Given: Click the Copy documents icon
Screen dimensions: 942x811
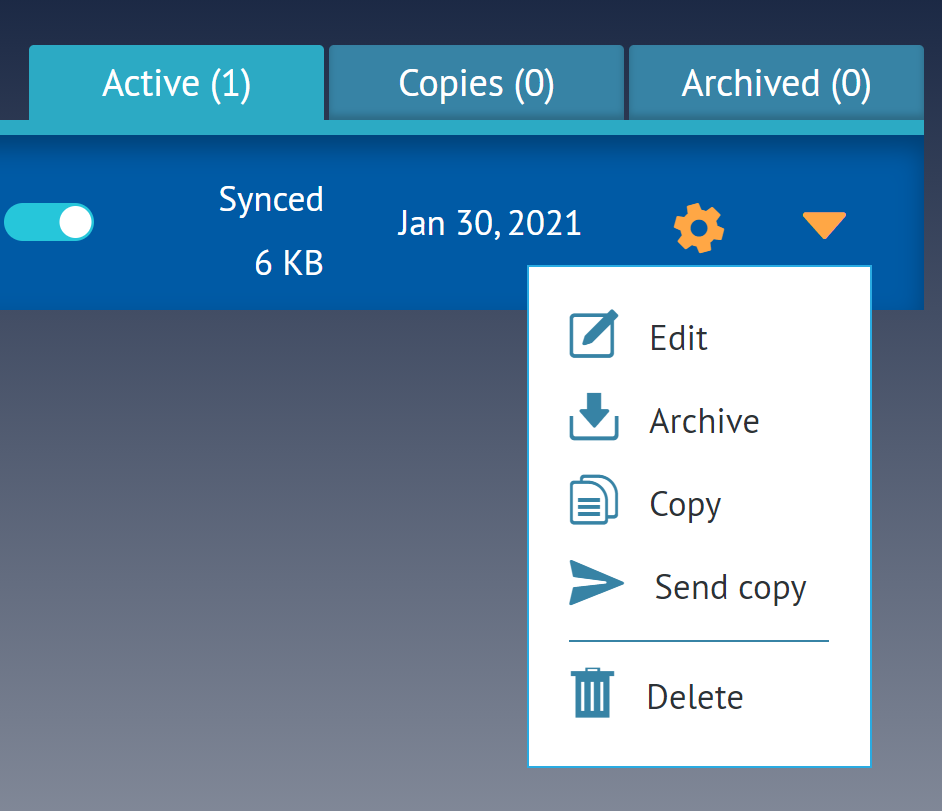Looking at the screenshot, I should pyautogui.click(x=594, y=500).
